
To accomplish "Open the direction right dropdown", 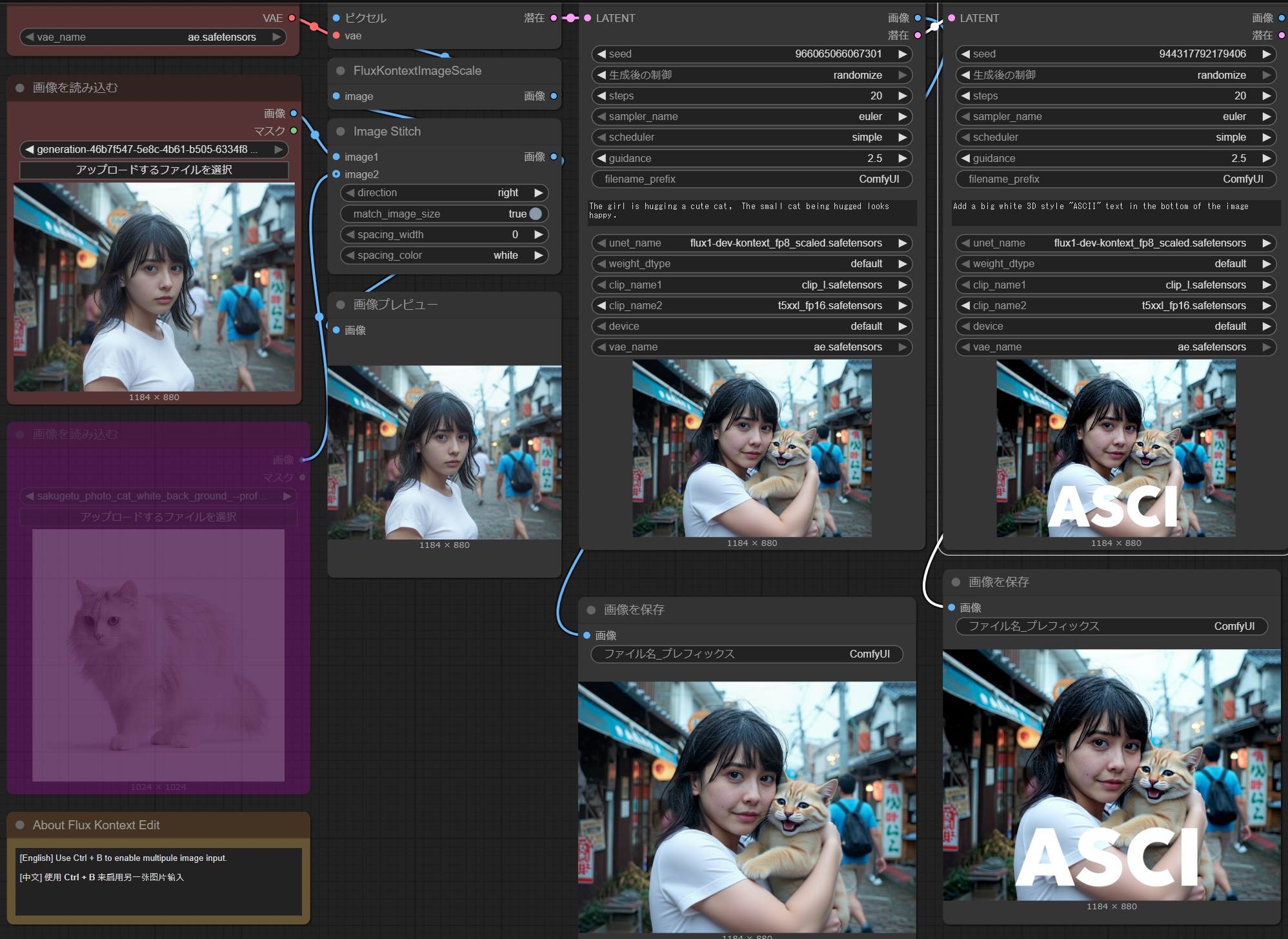I will [x=444, y=193].
